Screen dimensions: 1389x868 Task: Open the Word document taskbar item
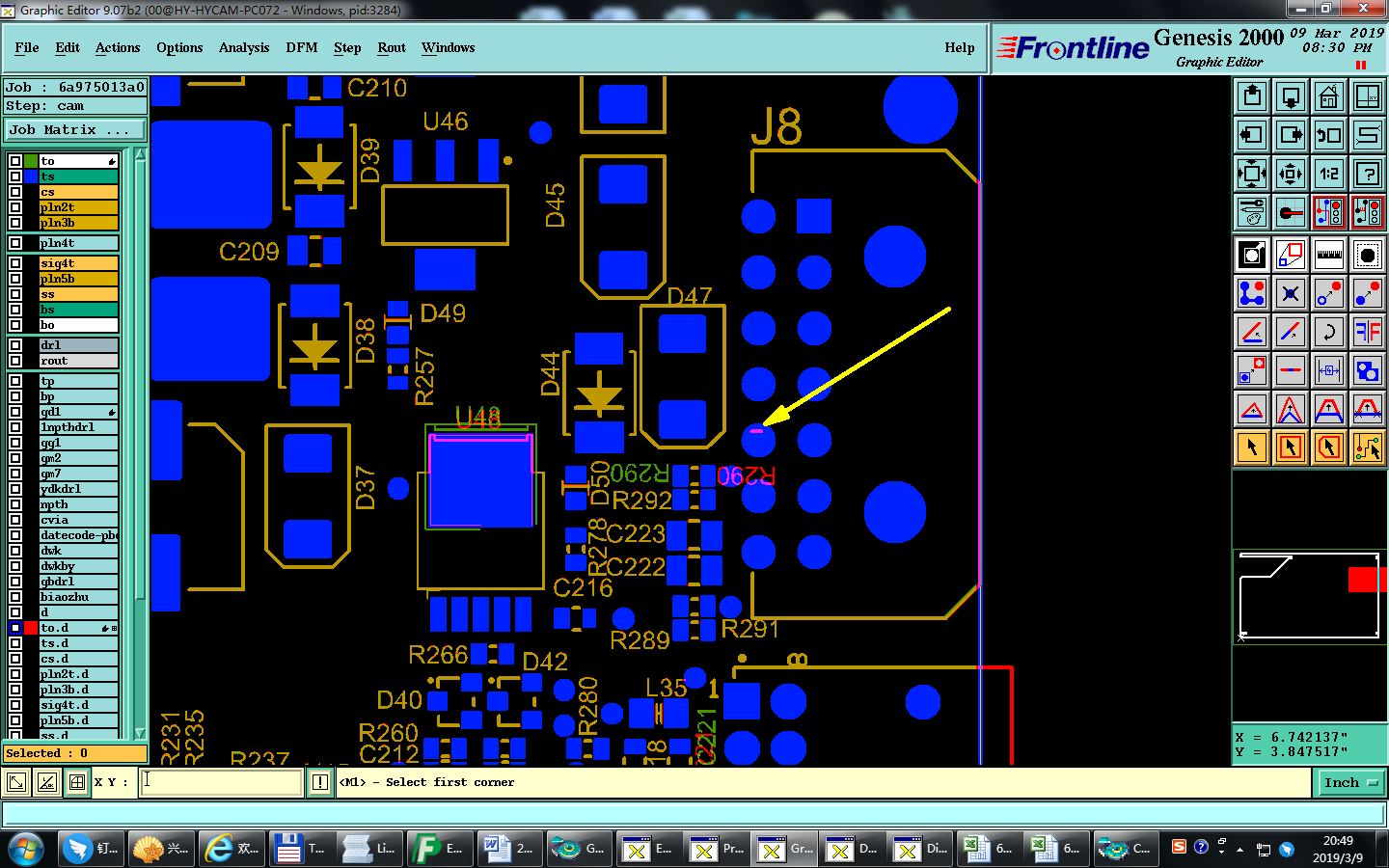click(509, 849)
